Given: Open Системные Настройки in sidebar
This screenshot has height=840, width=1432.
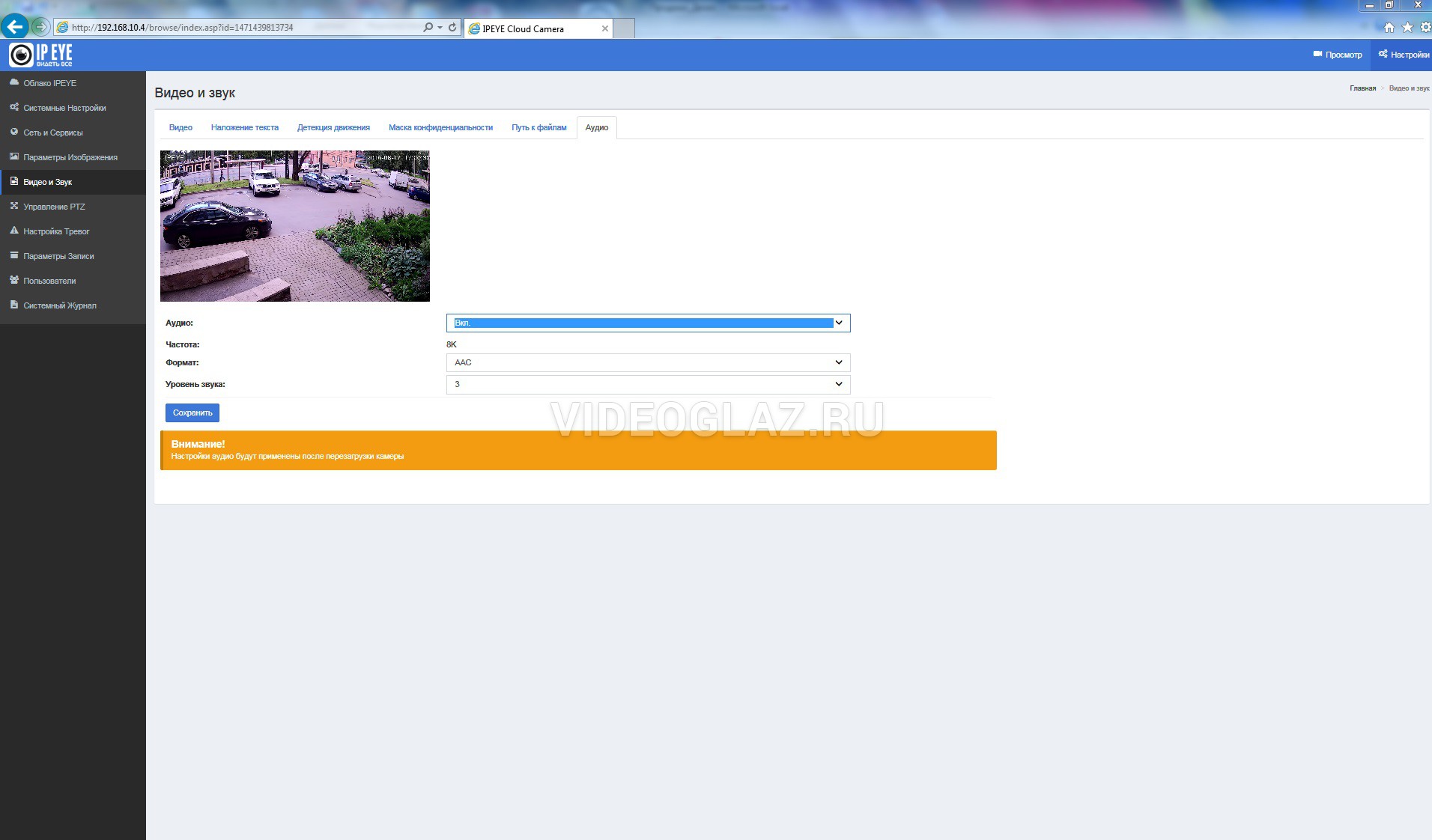Looking at the screenshot, I should [73, 108].
